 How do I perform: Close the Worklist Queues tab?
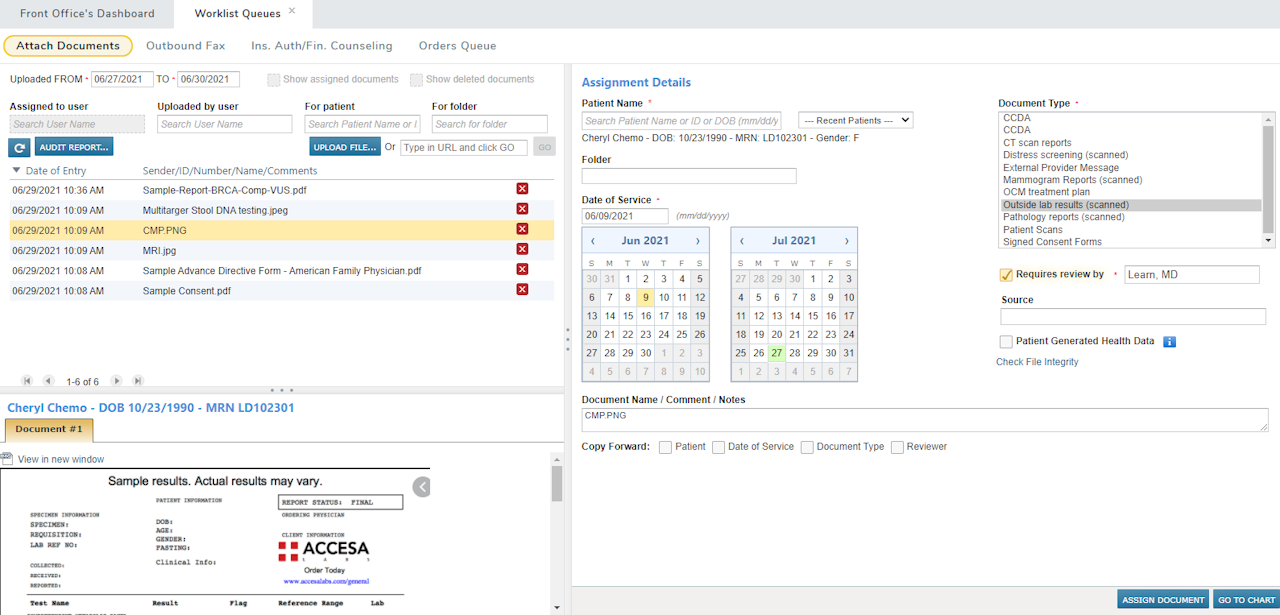[292, 11]
